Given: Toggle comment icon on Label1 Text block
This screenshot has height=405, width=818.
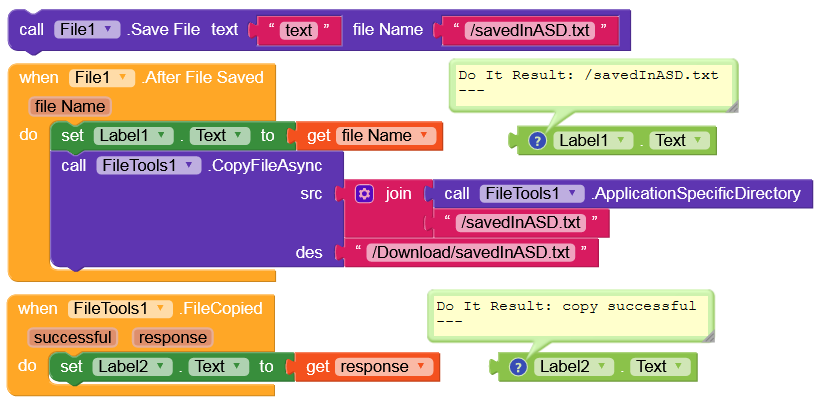Looking at the screenshot, I should 537,140.
